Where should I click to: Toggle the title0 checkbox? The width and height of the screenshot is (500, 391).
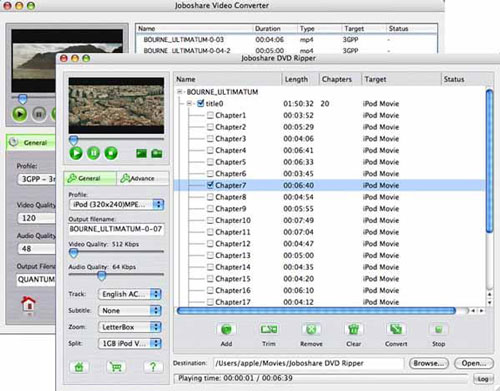click(200, 103)
